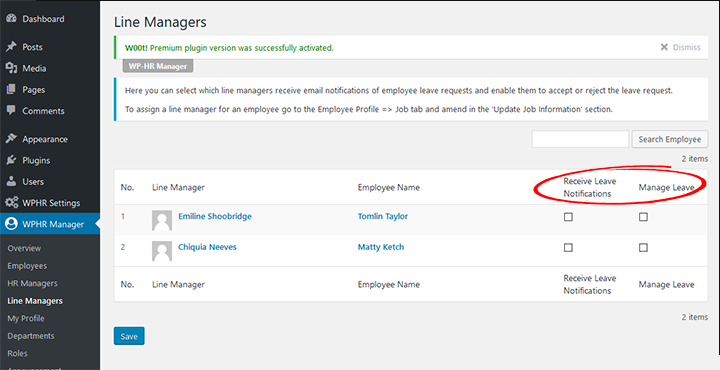
Task: Open employee Tomlin Taylor's link
Action: click(x=383, y=216)
